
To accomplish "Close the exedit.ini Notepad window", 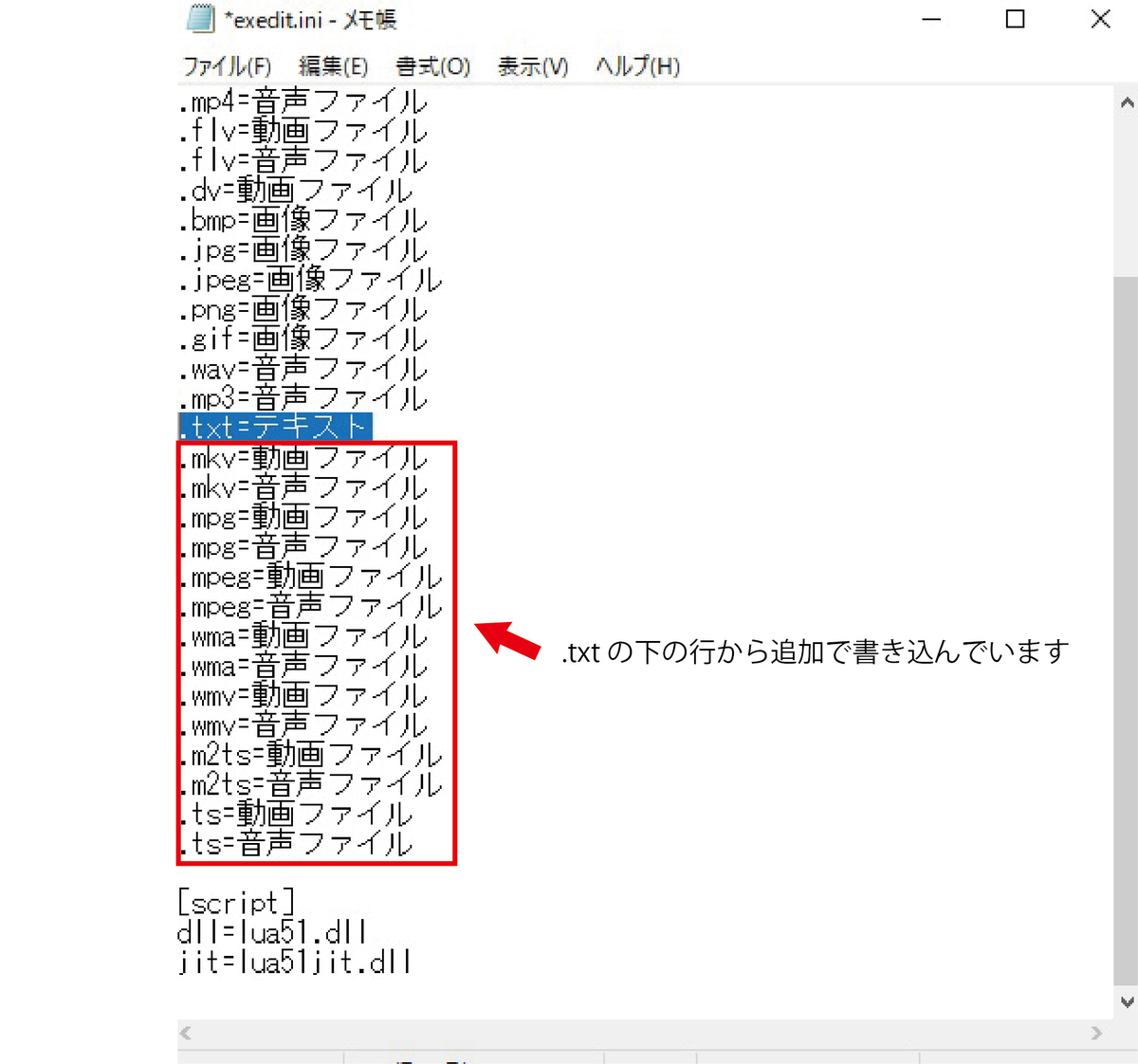I will click(1100, 19).
